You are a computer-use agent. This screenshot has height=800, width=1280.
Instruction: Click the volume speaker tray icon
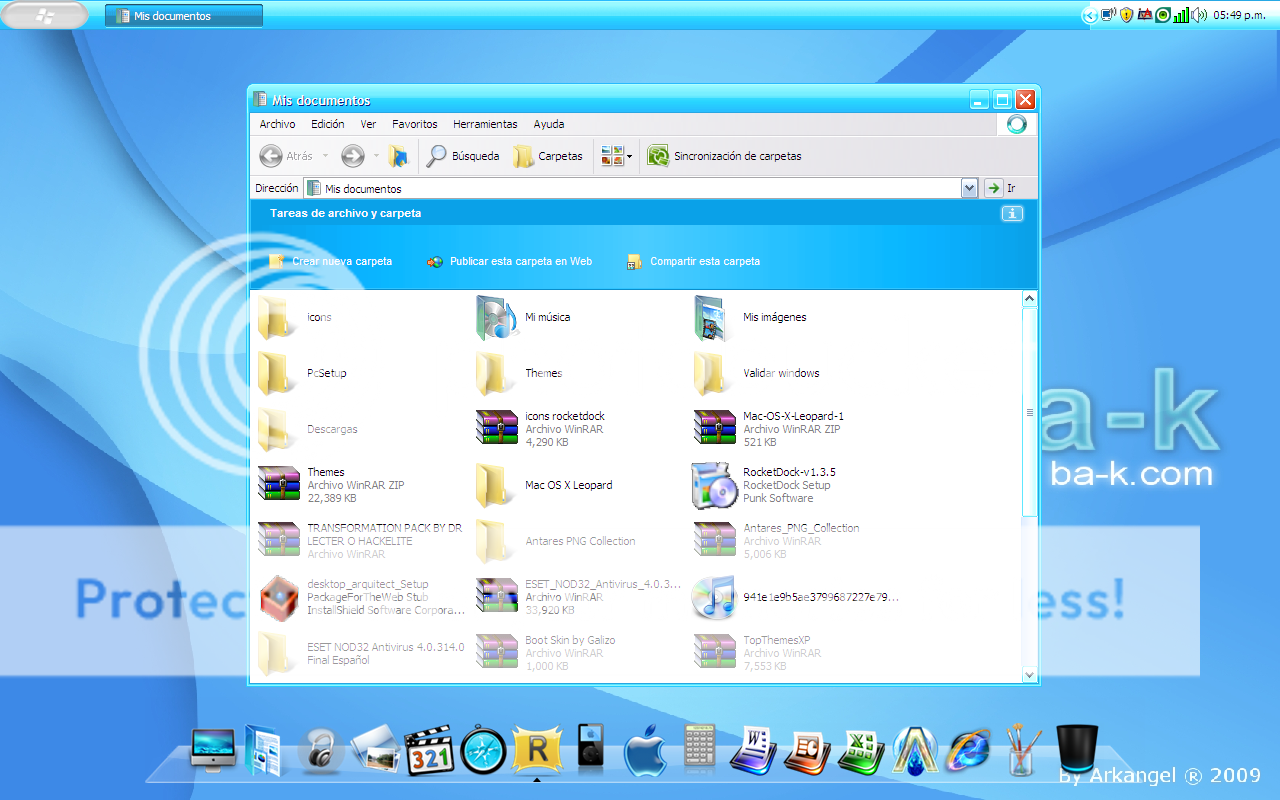coord(1198,15)
